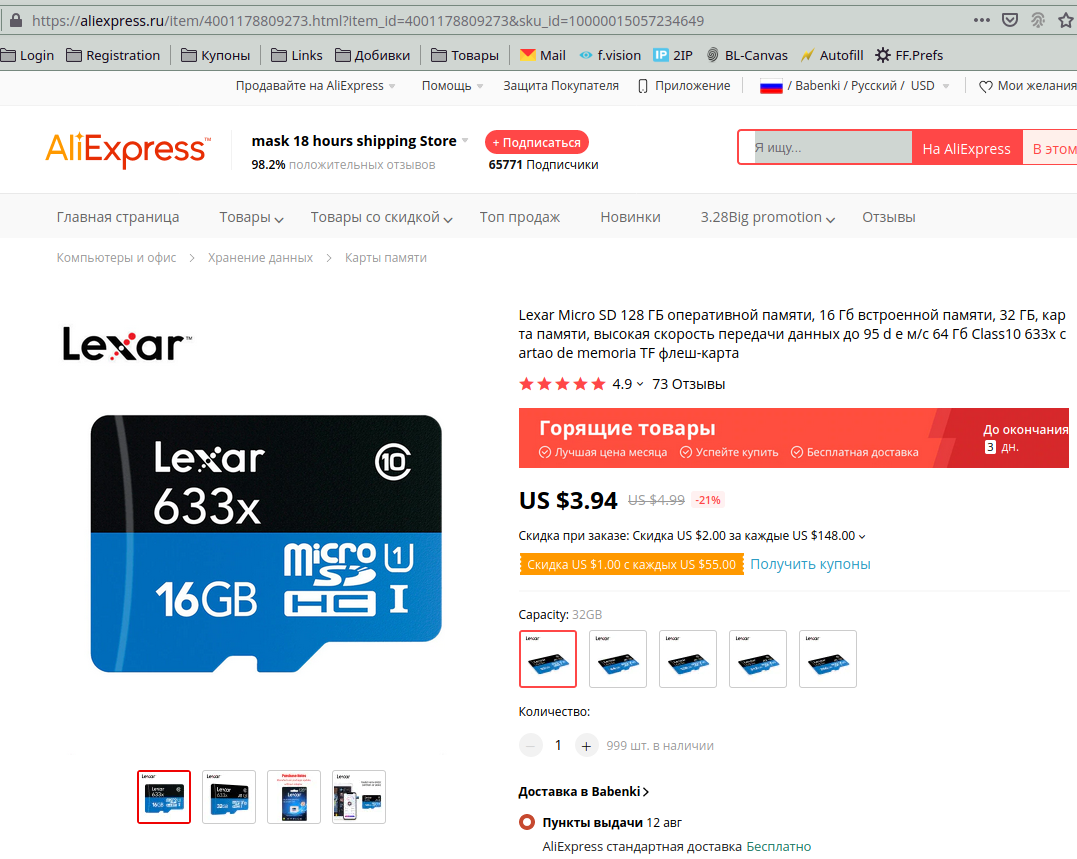
Task: Open the Новинки tab
Action: click(630, 218)
